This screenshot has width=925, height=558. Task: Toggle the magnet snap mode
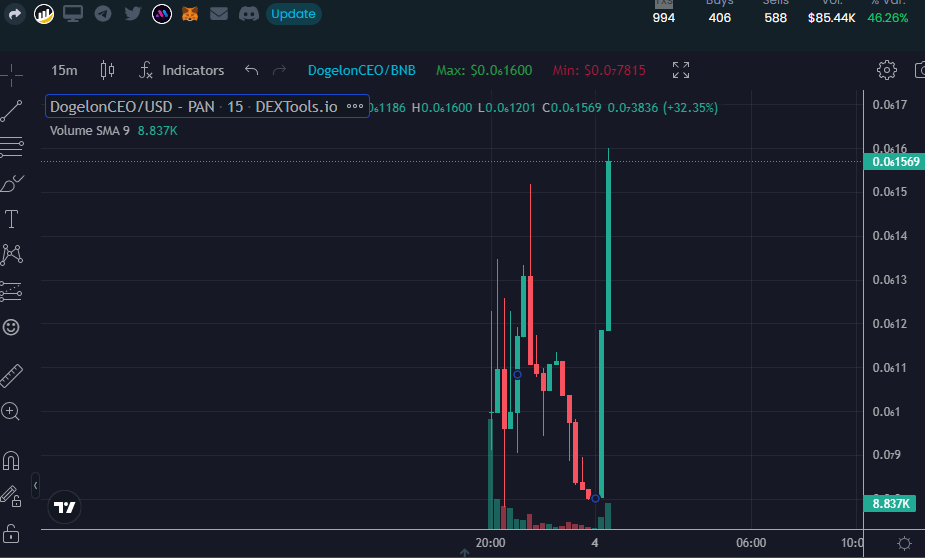(x=11, y=461)
